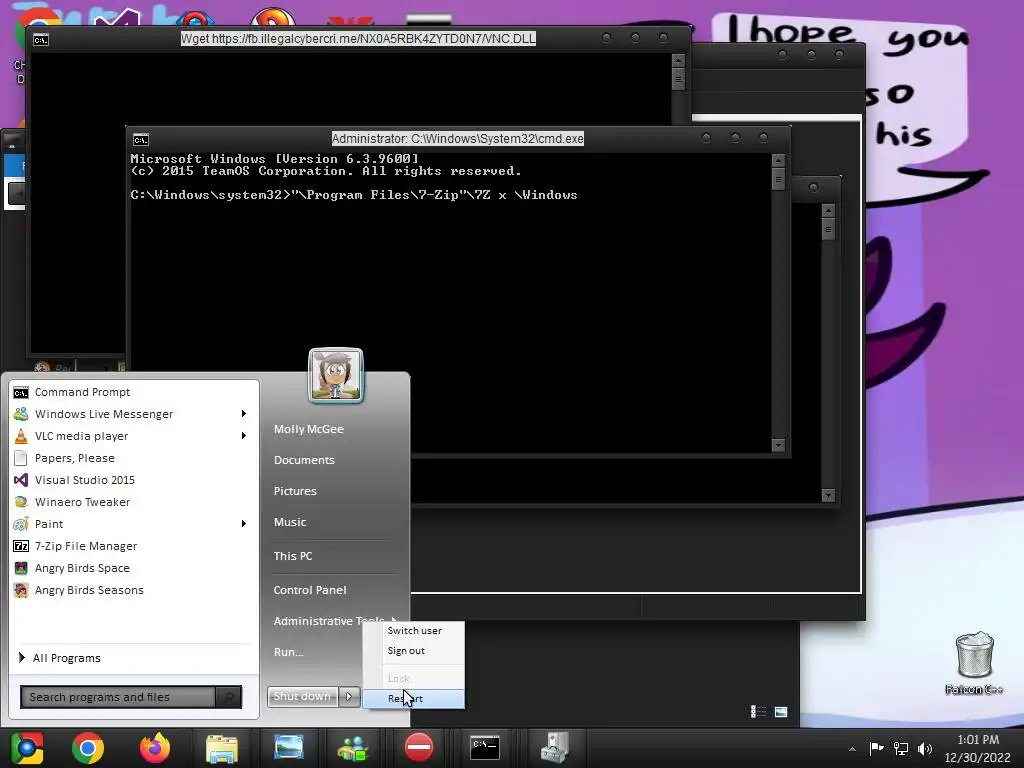Launch 7-Zip File Manager
Screen dimensions: 1024x768
click(86, 546)
